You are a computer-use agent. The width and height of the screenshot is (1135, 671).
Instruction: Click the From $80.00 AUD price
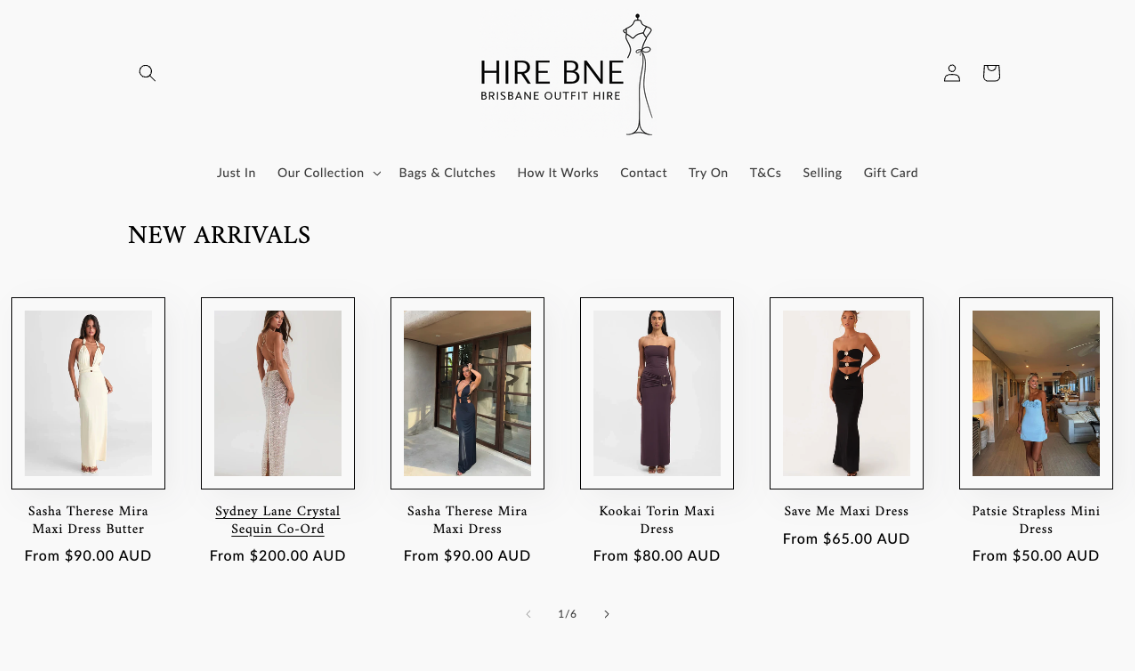point(657,556)
